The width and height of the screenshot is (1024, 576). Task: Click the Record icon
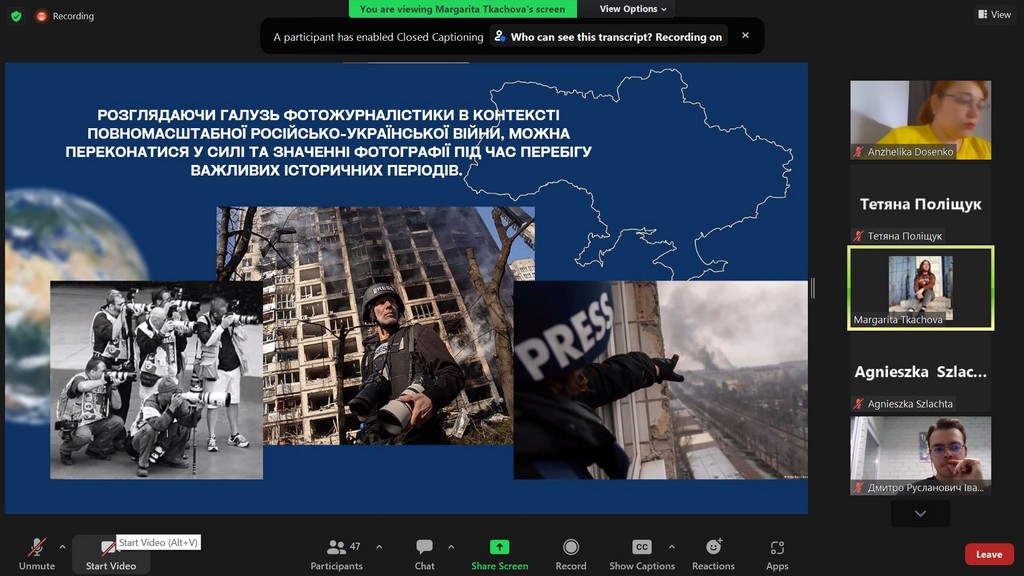[570, 547]
